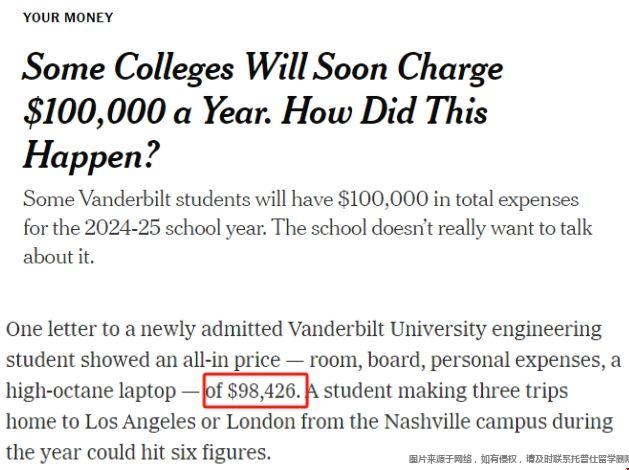629x470 pixels.
Task: Click the headline 'Some Colleges Will Soon Charge'
Action: 263,68
